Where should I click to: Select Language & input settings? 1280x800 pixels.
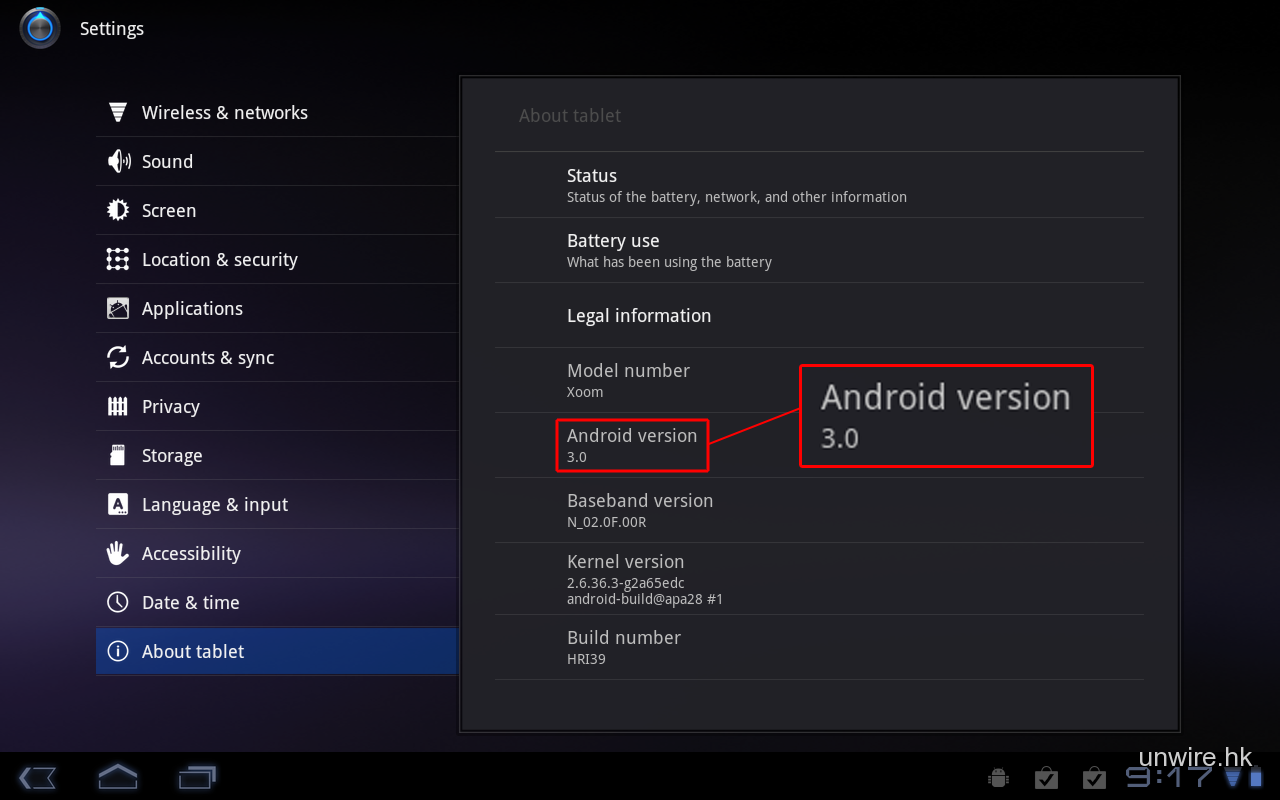click(215, 505)
